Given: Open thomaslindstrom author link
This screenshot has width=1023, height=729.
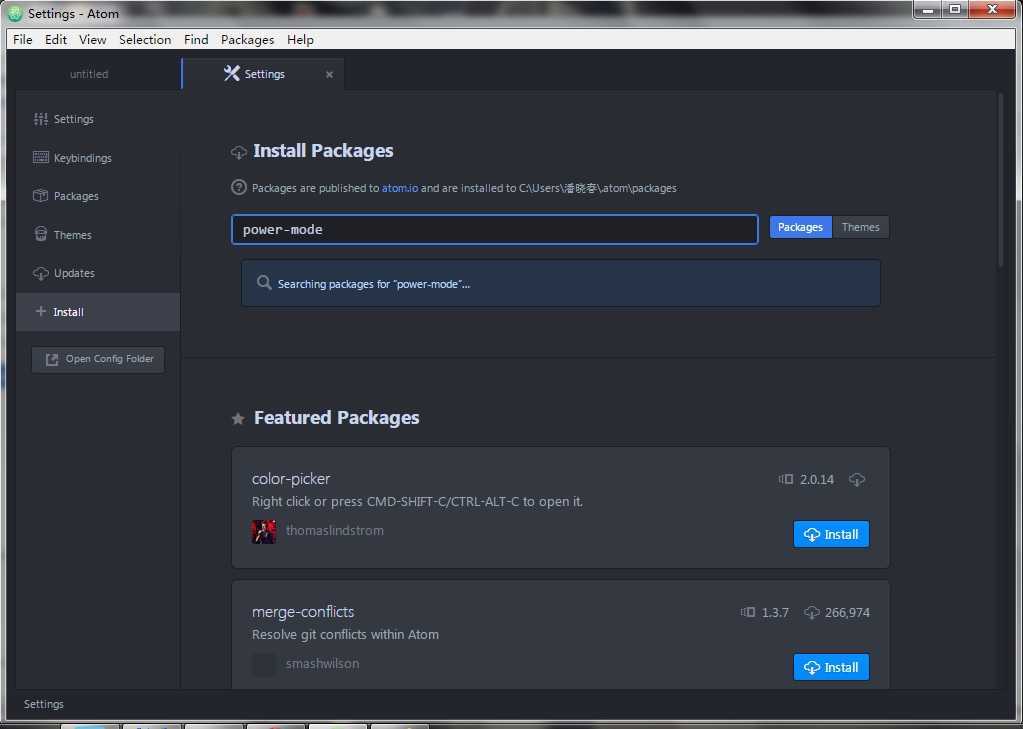Looking at the screenshot, I should click(x=335, y=531).
